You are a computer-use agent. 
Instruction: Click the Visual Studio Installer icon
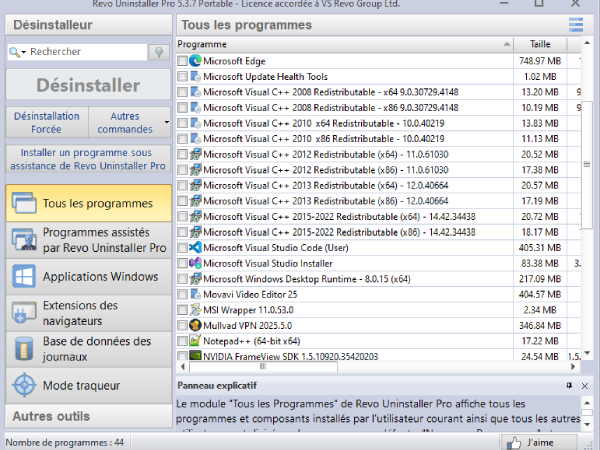195,263
